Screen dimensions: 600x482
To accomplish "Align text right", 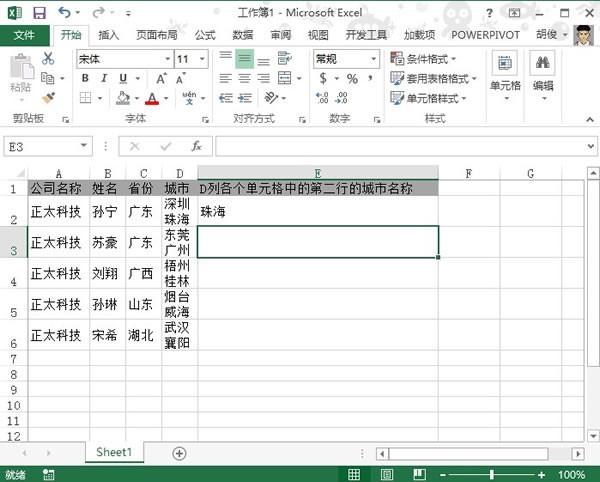I will click(x=263, y=78).
